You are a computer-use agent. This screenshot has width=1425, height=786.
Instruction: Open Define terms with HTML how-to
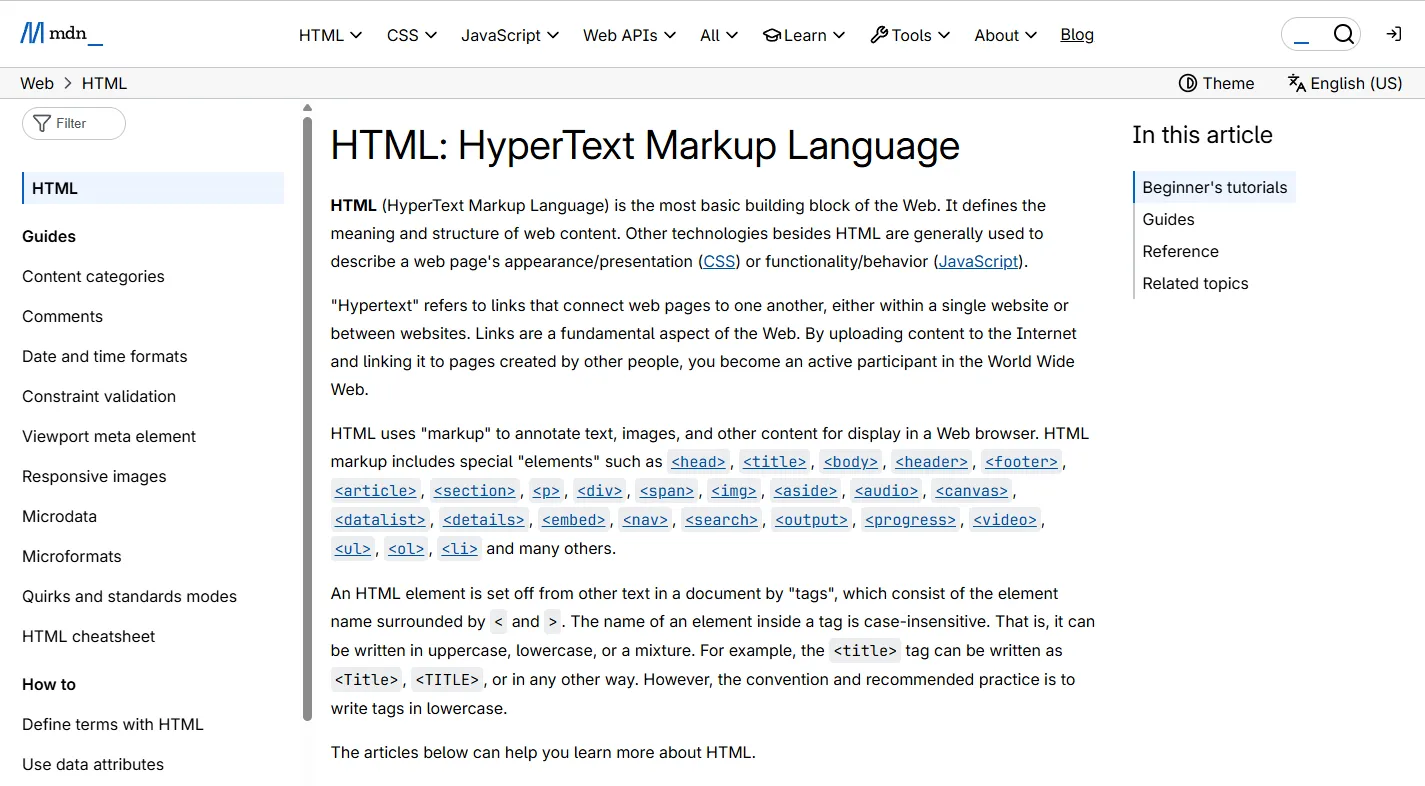(113, 724)
